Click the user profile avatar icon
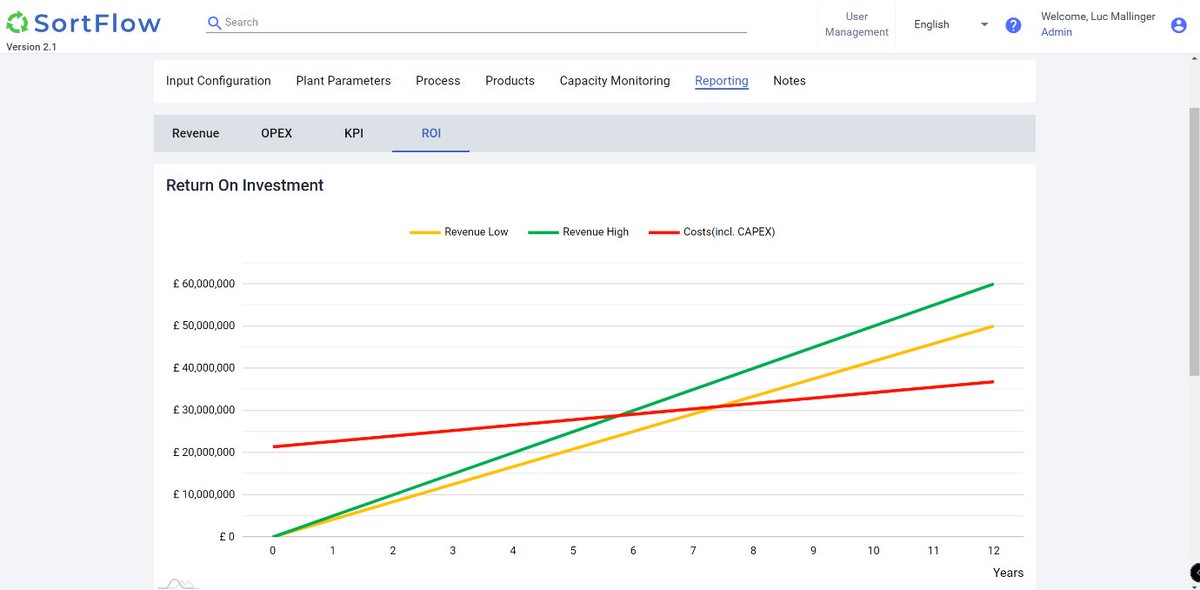This screenshot has height=590, width=1200. pyautogui.click(x=1177, y=25)
